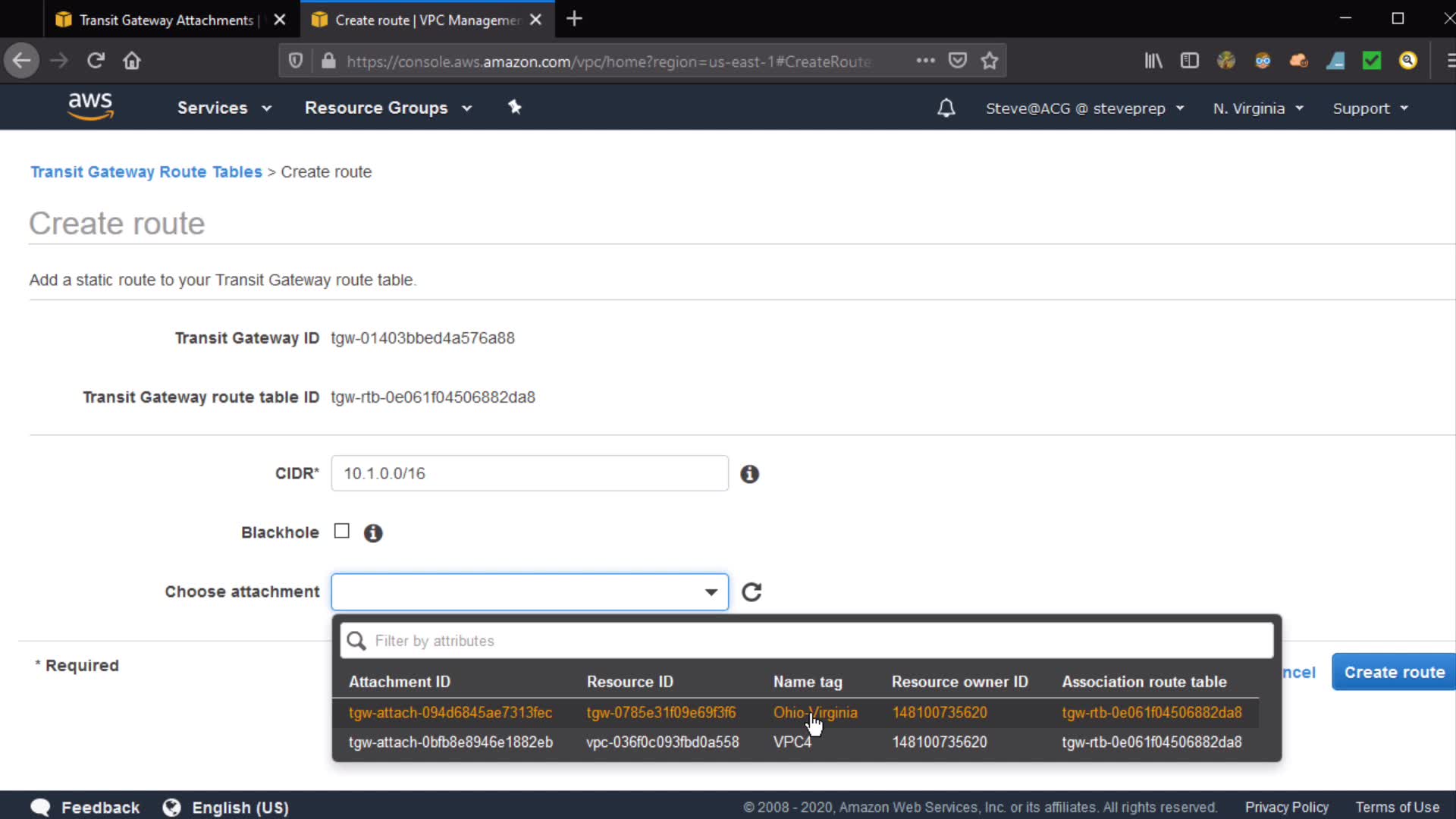The image size is (1456, 819).
Task: Open Transit Gateway Route Tables breadcrumb link
Action: point(146,172)
